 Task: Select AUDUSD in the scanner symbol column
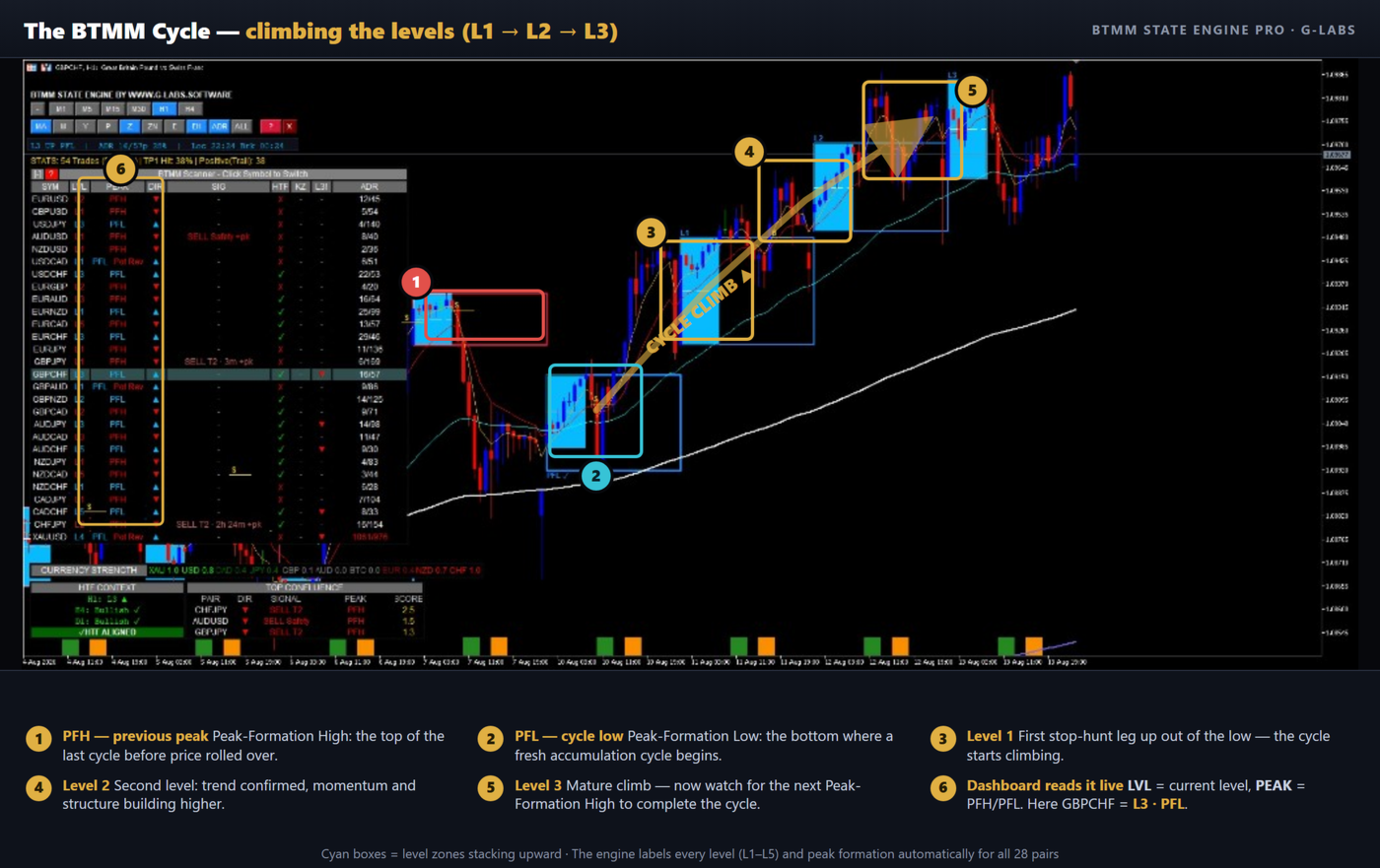pos(49,236)
